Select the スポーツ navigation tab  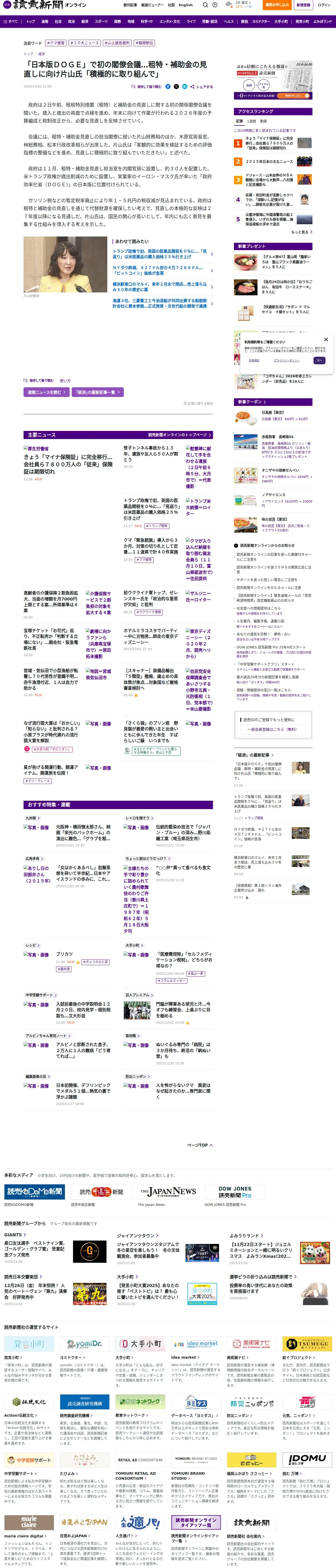pyautogui.click(x=101, y=21)
